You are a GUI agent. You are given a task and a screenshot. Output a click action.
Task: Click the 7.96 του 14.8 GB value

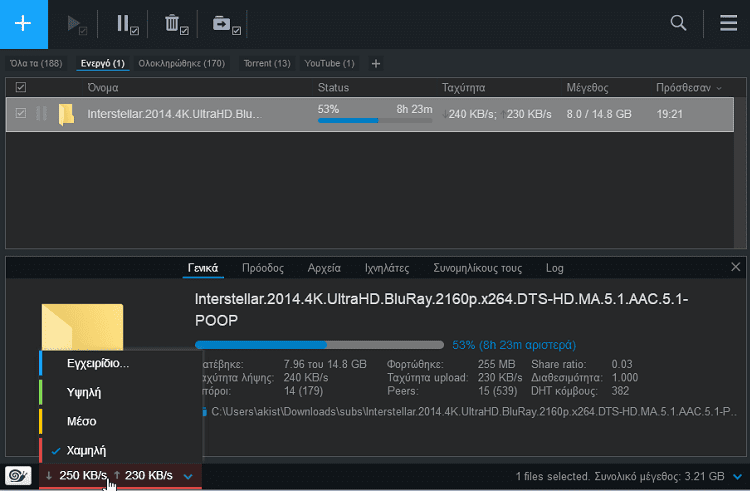[x=325, y=364]
